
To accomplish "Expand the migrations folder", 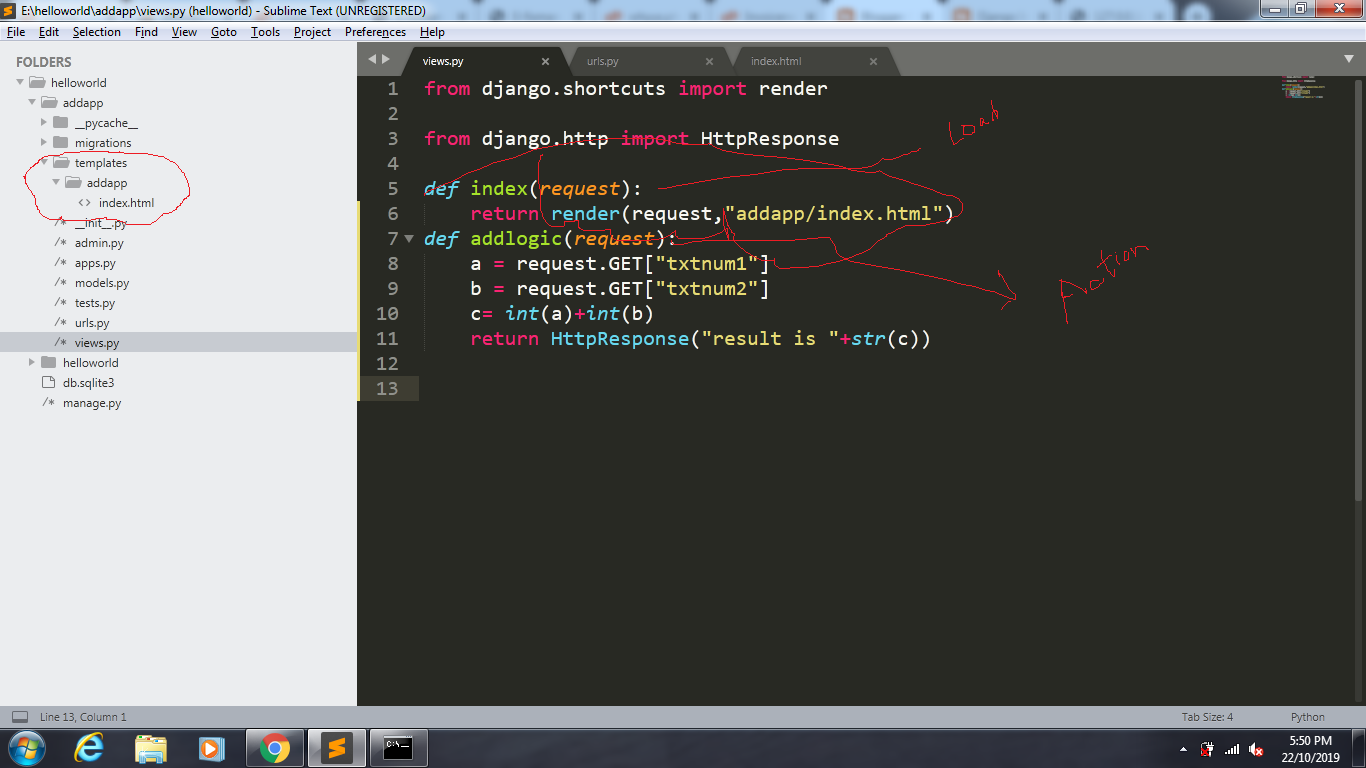I will 44,142.
